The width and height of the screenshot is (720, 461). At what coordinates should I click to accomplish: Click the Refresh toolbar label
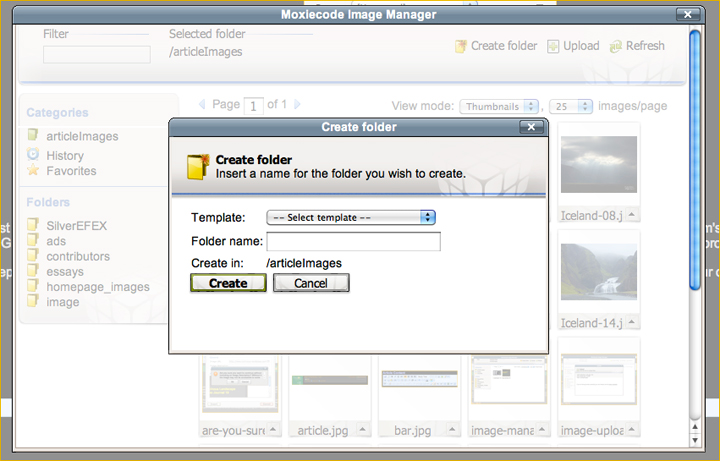[x=645, y=46]
